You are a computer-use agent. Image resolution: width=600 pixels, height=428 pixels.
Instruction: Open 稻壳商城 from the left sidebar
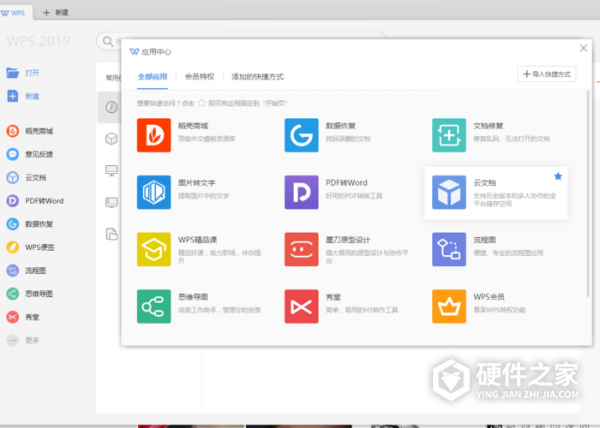click(29, 131)
